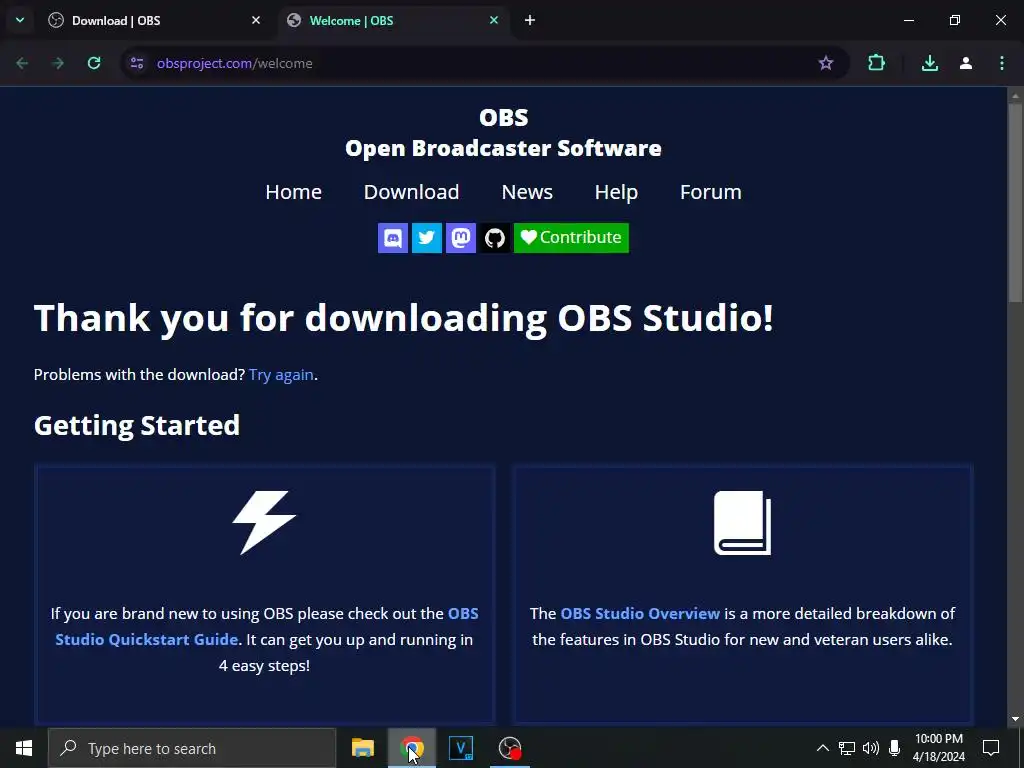Screen dimensions: 1024x768
Task: Open the News navigation item
Action: [x=527, y=192]
